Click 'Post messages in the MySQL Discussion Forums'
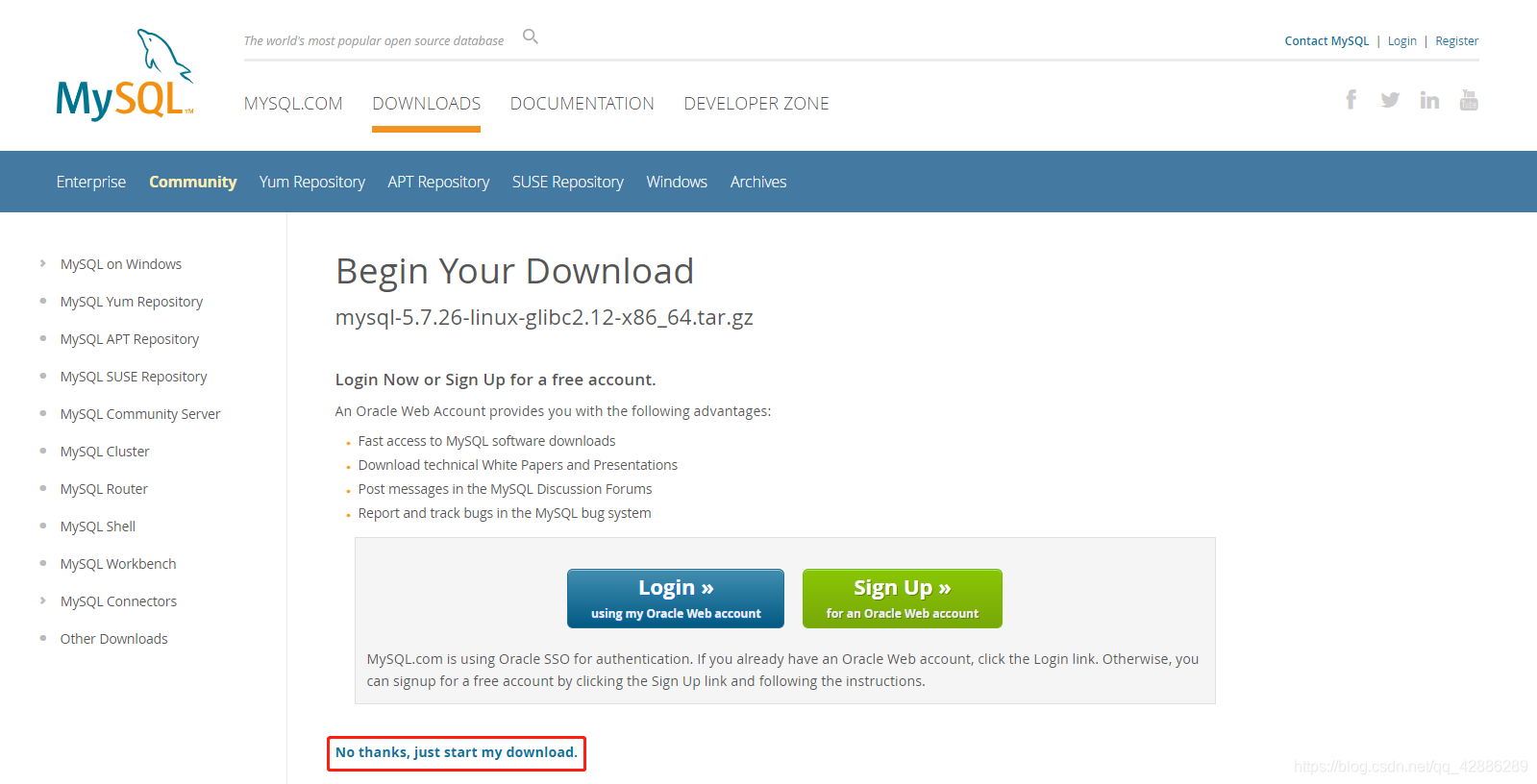Image resolution: width=1537 pixels, height=784 pixels. 505,489
